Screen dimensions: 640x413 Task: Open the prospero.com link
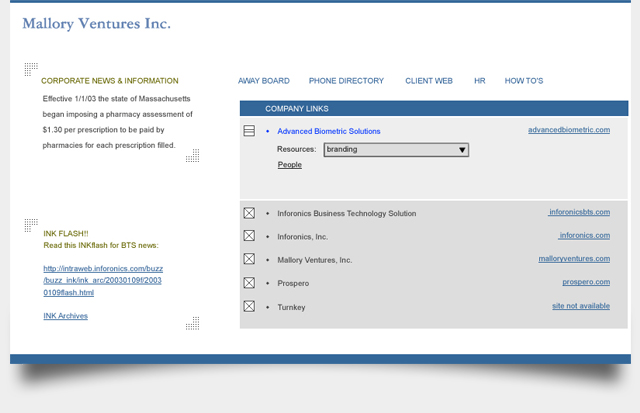point(586,282)
